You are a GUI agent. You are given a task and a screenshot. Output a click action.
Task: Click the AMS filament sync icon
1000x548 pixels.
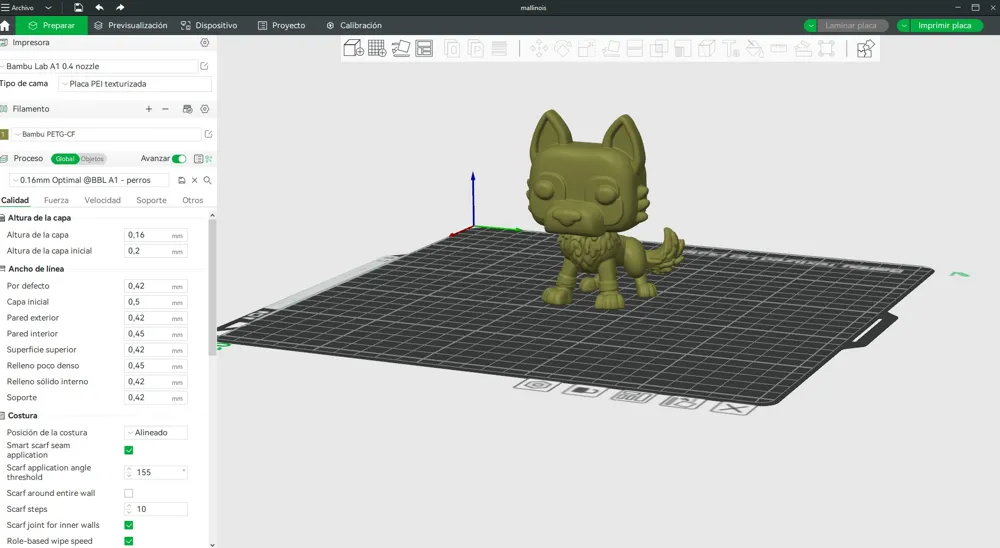pyautogui.click(x=188, y=109)
